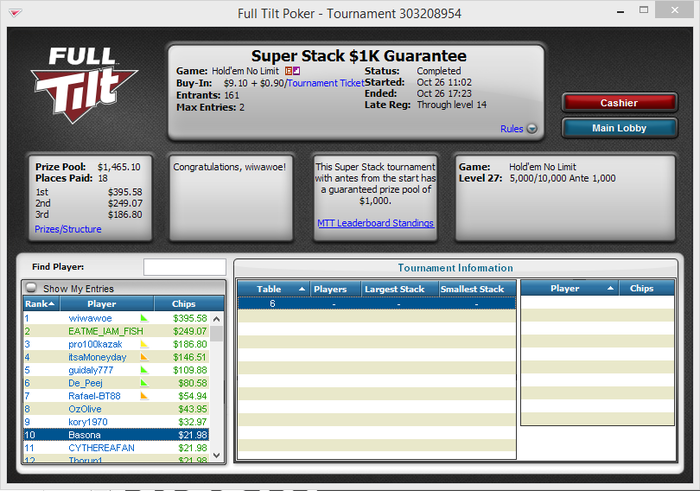Viewport: 700px width, 491px height.
Task: Click the $43.95 prize value for OzOlive
Action: pyautogui.click(x=193, y=409)
